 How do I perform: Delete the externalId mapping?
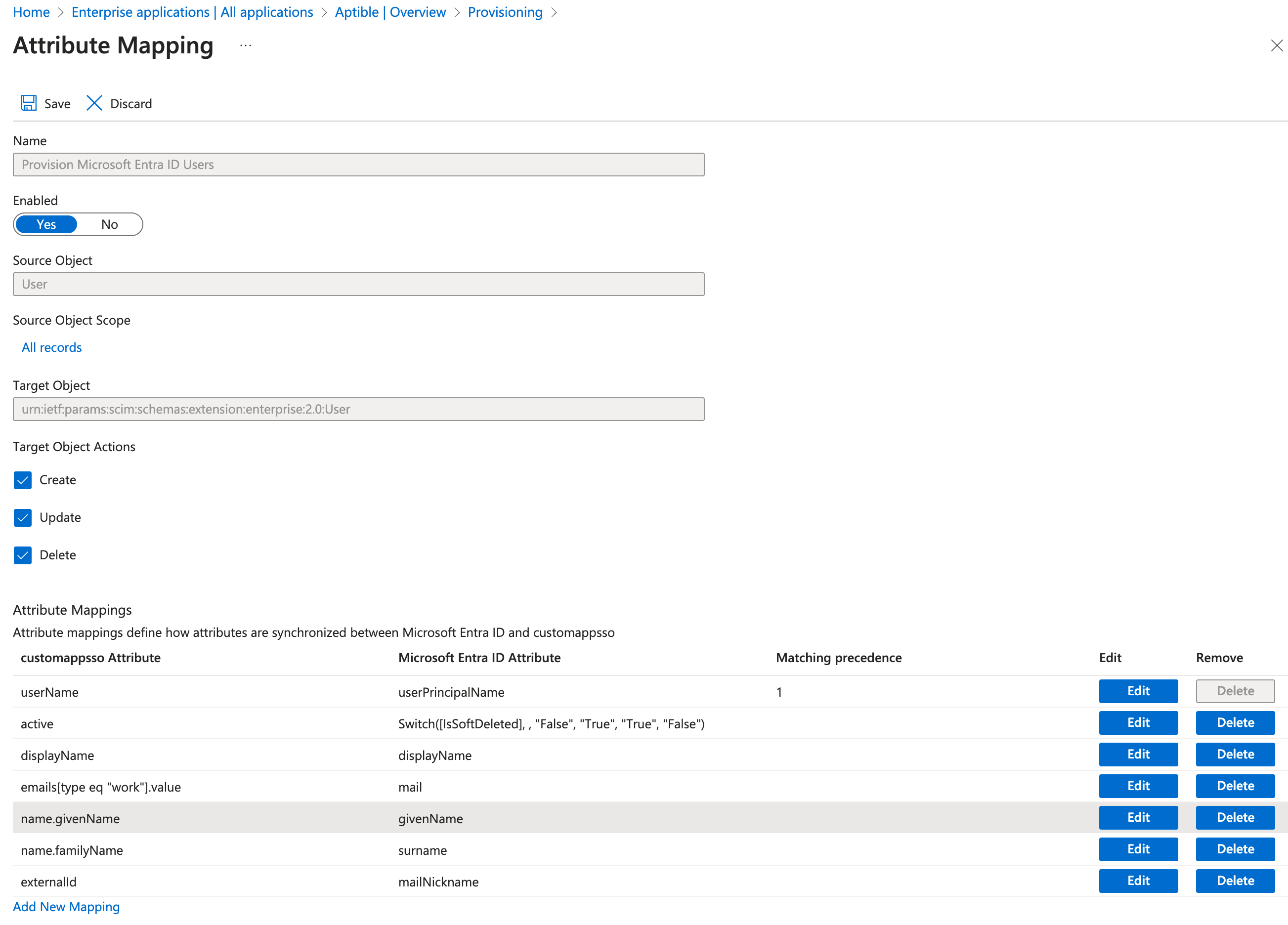pos(1235,881)
